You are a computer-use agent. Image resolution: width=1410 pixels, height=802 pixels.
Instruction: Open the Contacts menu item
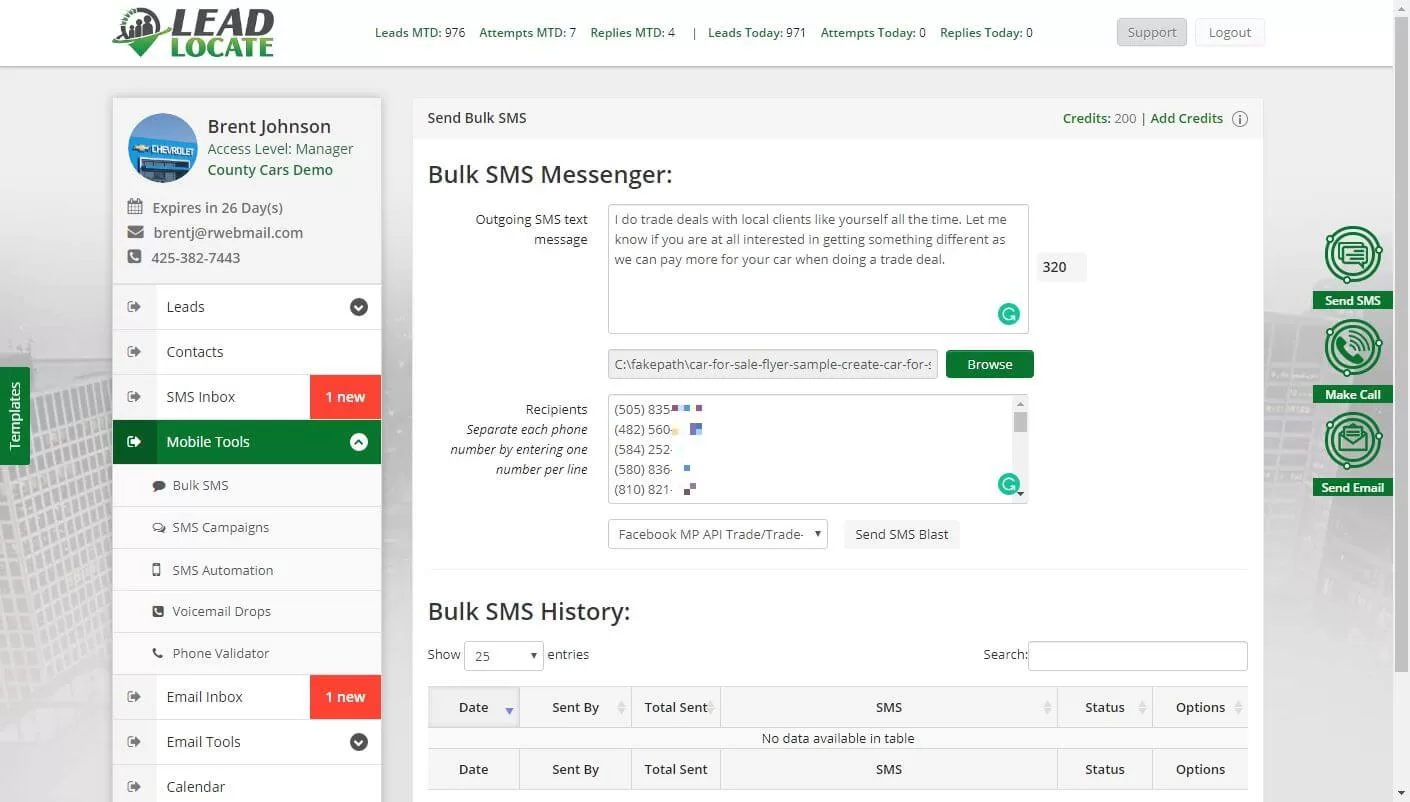(x=247, y=352)
